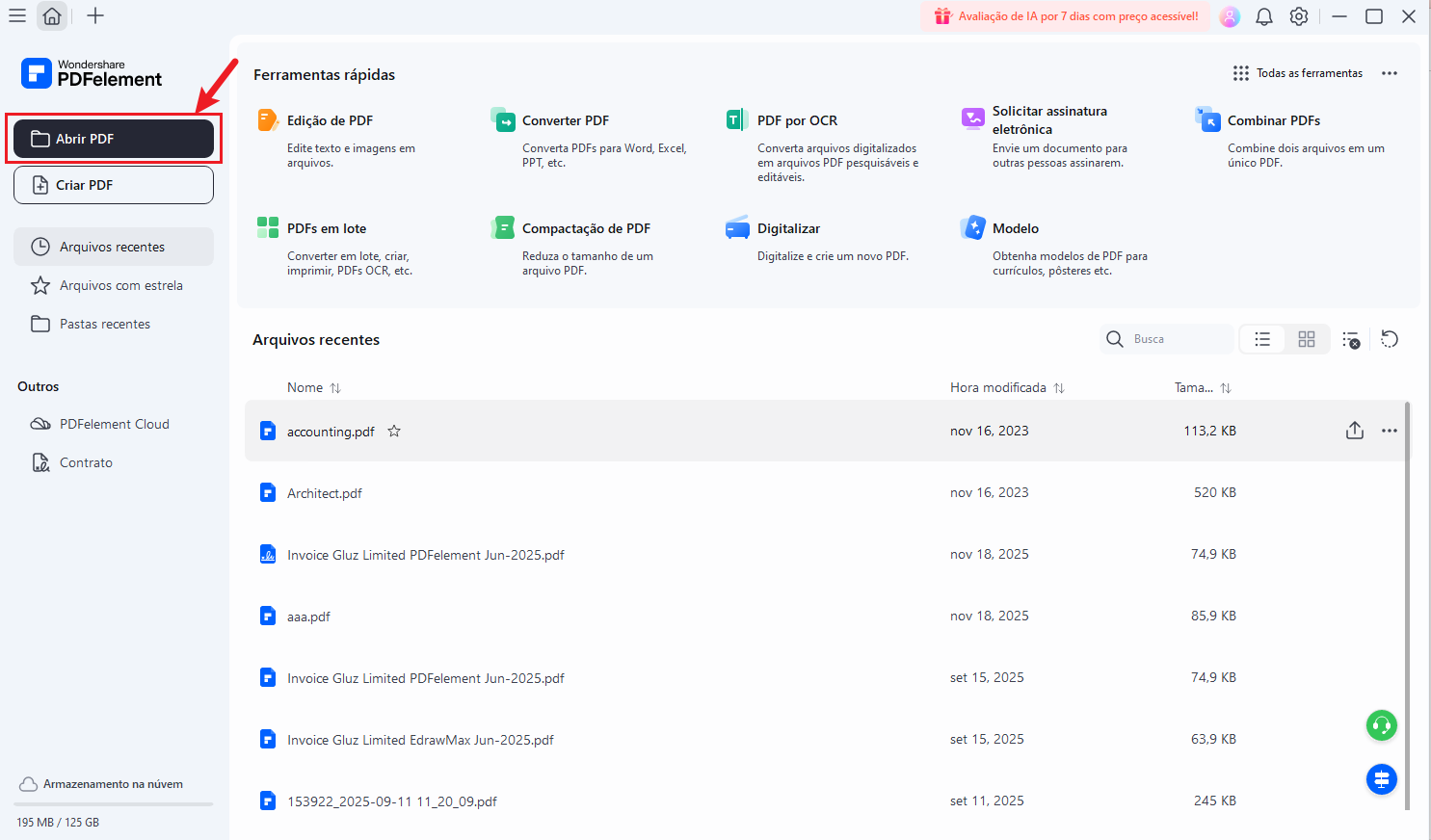Screen dimensions: 1431x840
Task: Star the accounting.pdf file
Action: (x=394, y=432)
